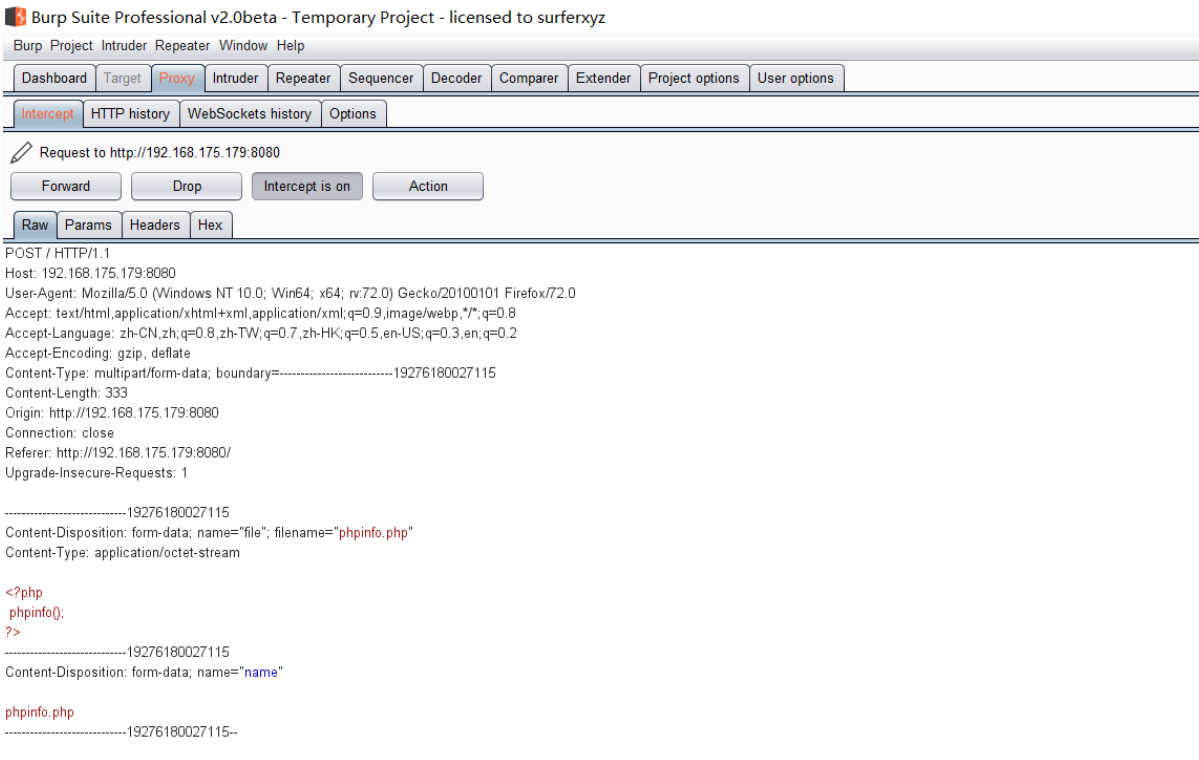Open the Repeater menu in menu bar
Viewport: 1199px width, 760px height.
(182, 46)
